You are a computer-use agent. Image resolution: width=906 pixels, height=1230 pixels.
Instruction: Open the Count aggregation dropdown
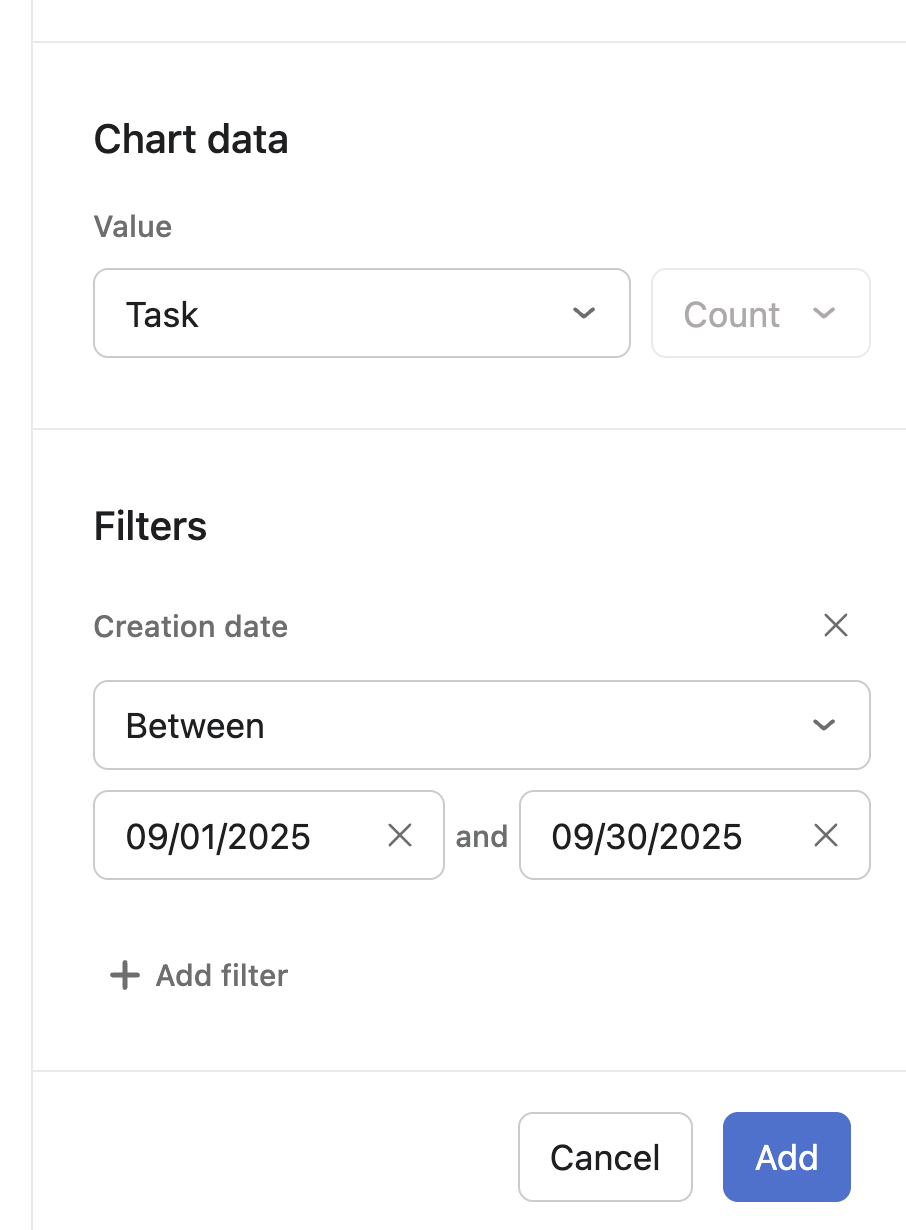click(760, 314)
